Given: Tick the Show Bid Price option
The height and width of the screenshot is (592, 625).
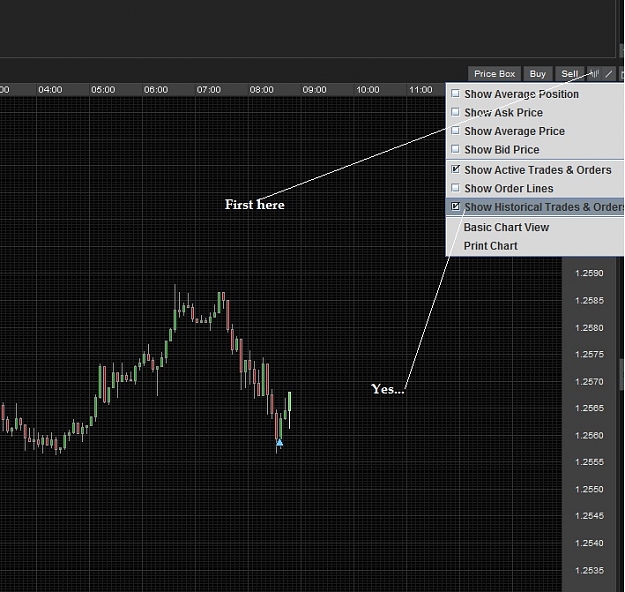Looking at the screenshot, I should coord(455,149).
